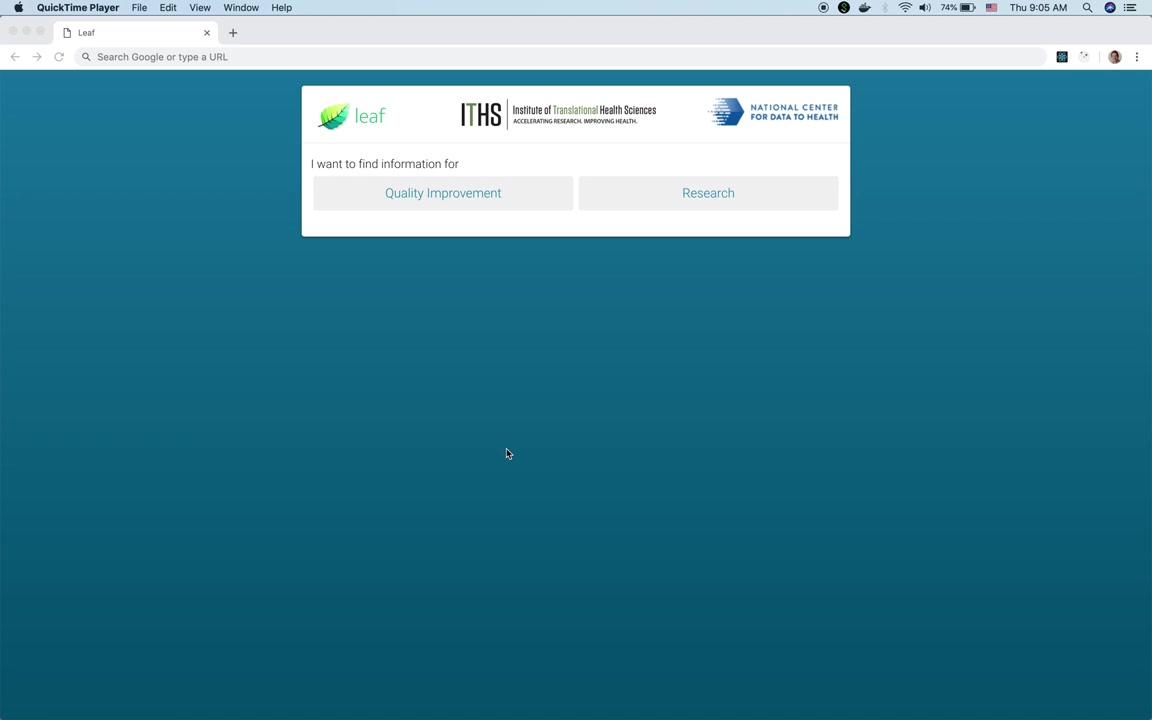Open the Apple menu
This screenshot has height=720, width=1152.
coord(18,7)
